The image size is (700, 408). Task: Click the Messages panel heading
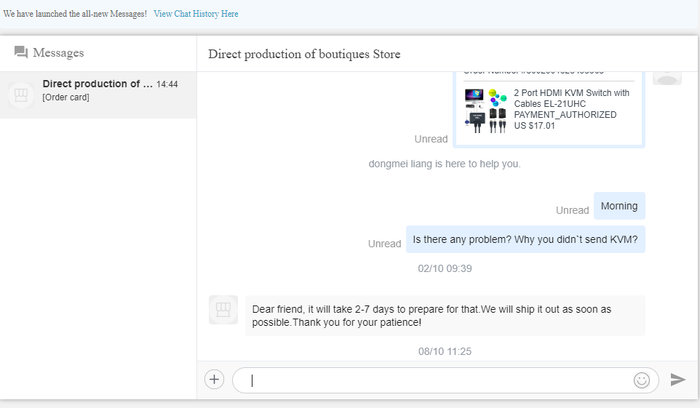[58, 53]
